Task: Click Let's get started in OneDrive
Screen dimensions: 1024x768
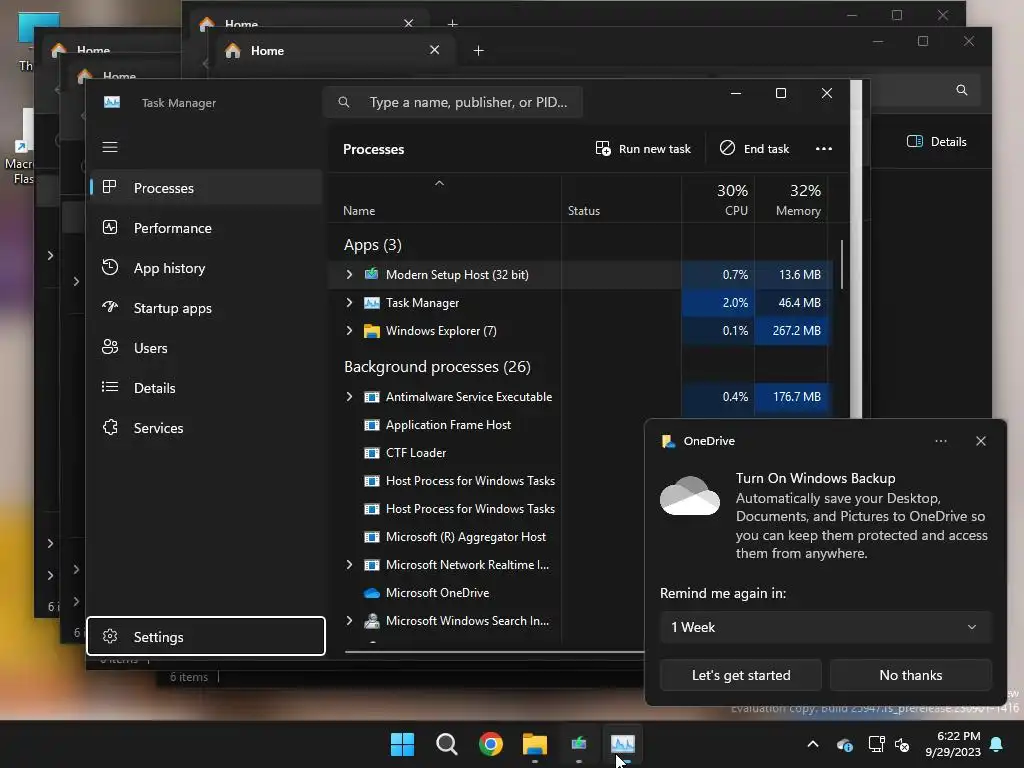Action: (x=741, y=675)
